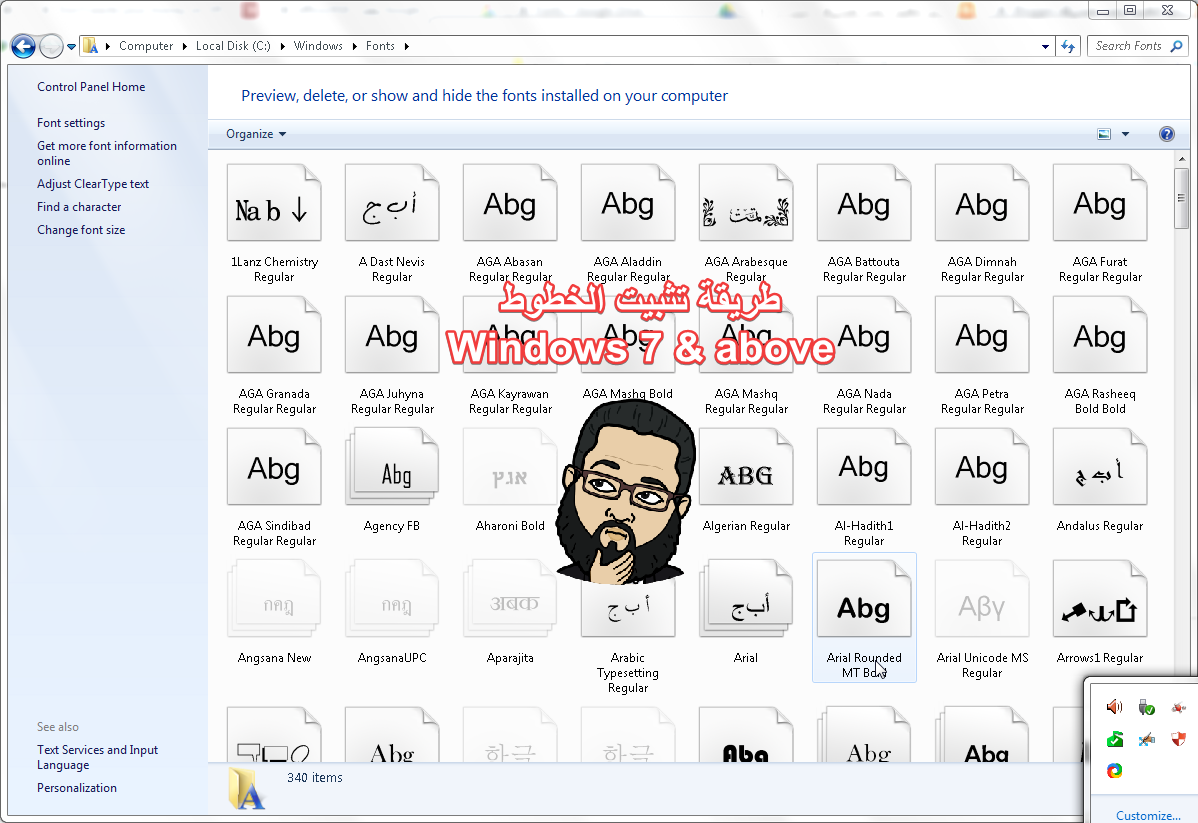Click the Refresh button in address bar
Viewport: 1198px width, 823px height.
[x=1068, y=47]
